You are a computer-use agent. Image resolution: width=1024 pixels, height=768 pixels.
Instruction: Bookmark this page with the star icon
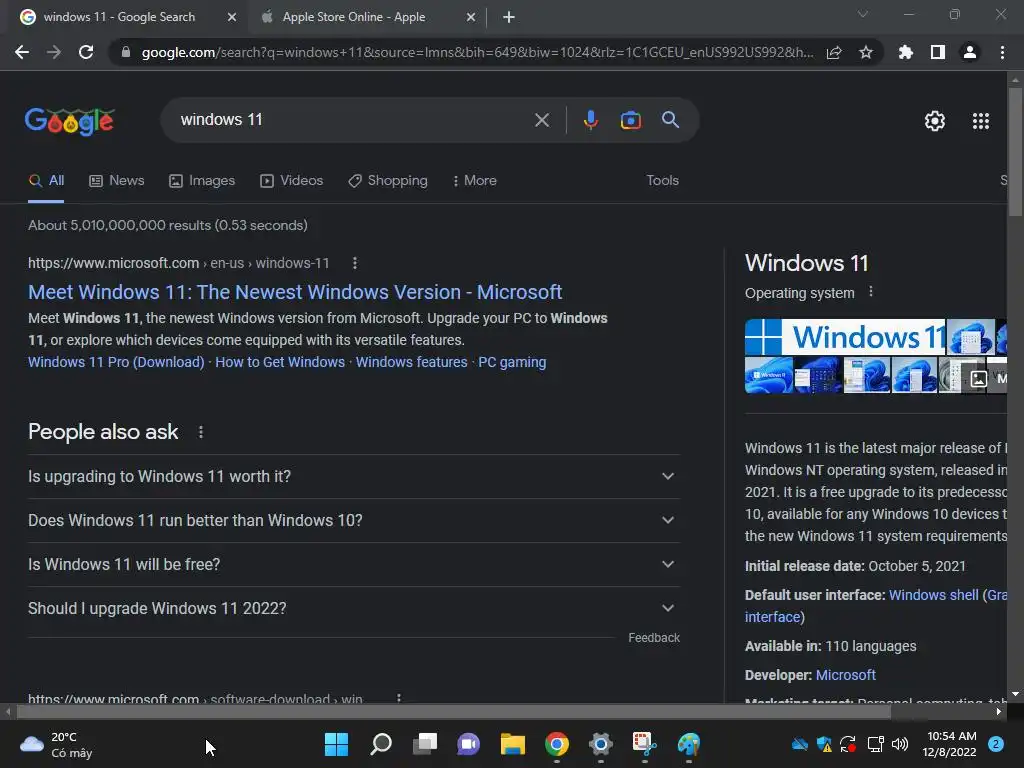pyautogui.click(x=866, y=52)
